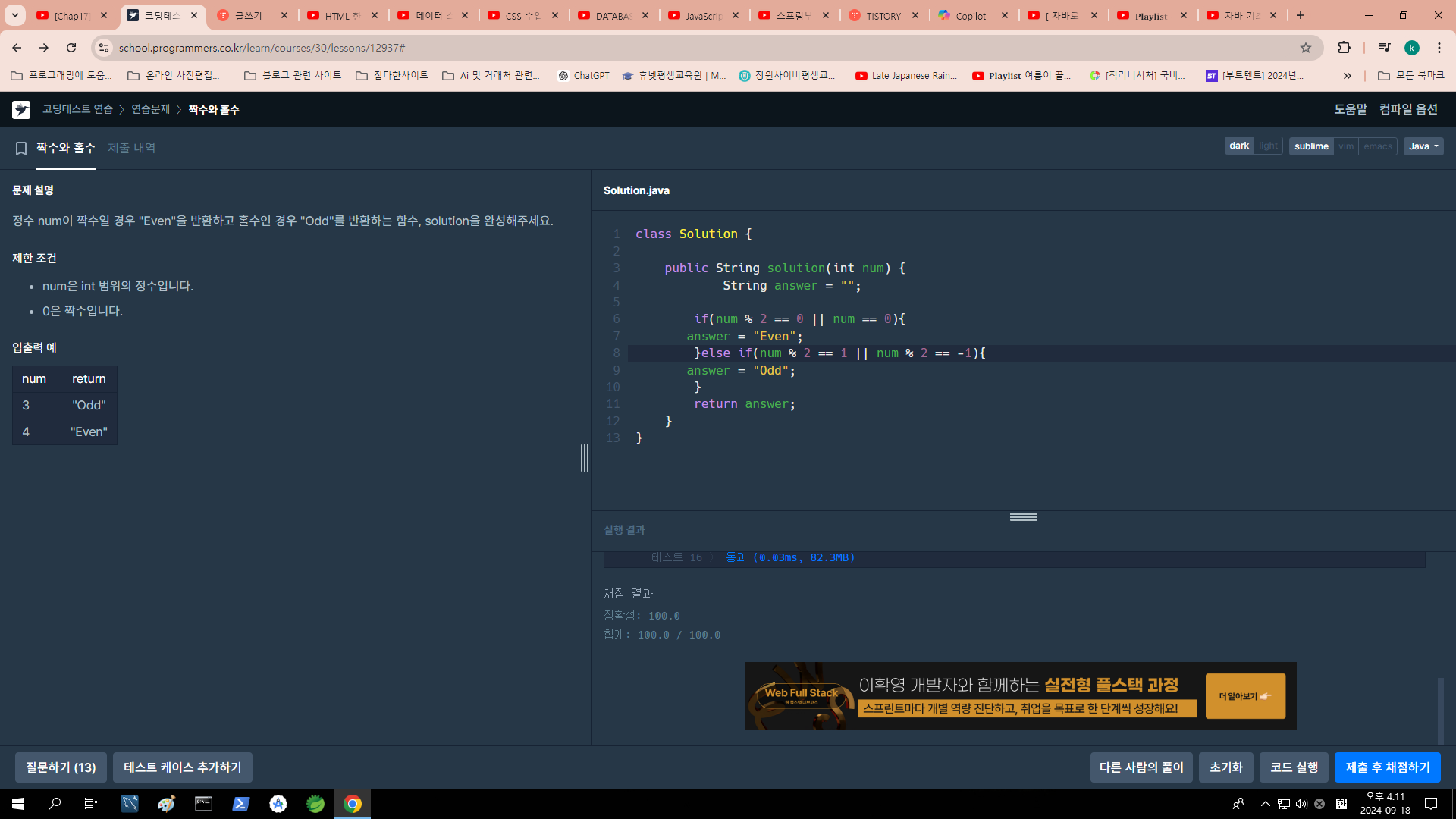Click the 코드 실행 button

click(1294, 767)
